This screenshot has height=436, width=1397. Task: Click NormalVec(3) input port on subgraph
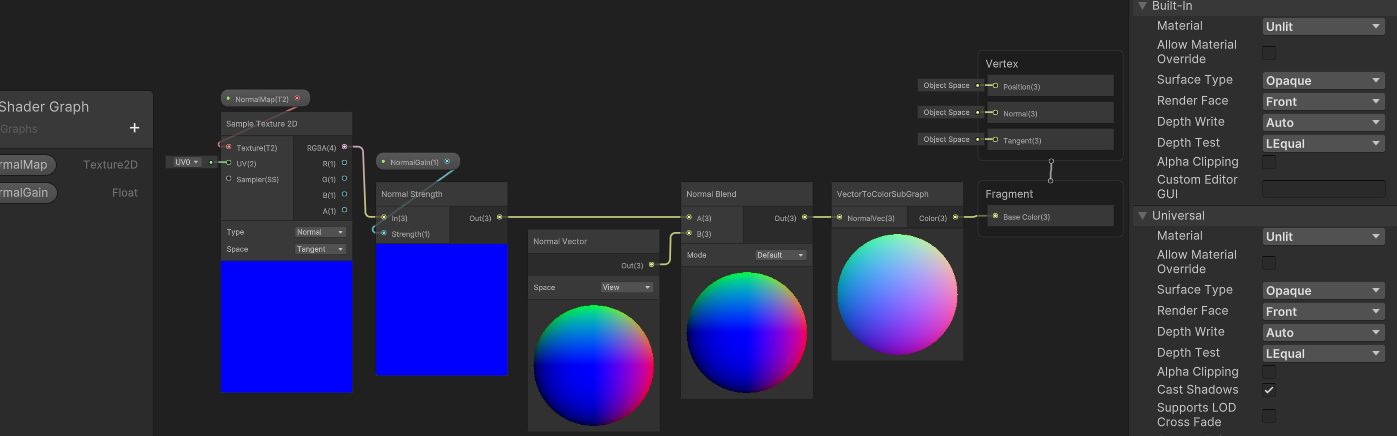point(839,217)
